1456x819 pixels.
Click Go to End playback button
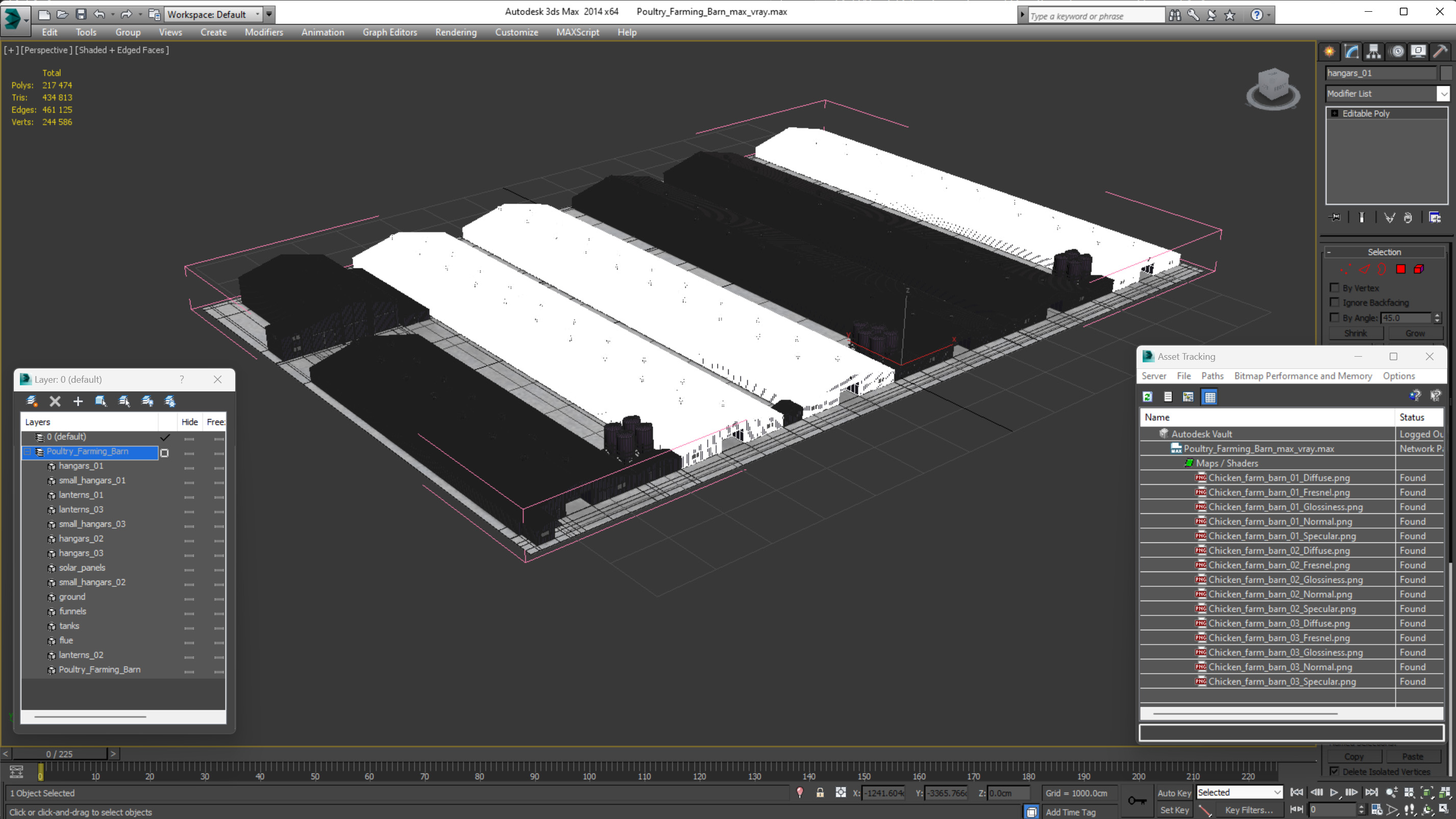tap(1371, 792)
